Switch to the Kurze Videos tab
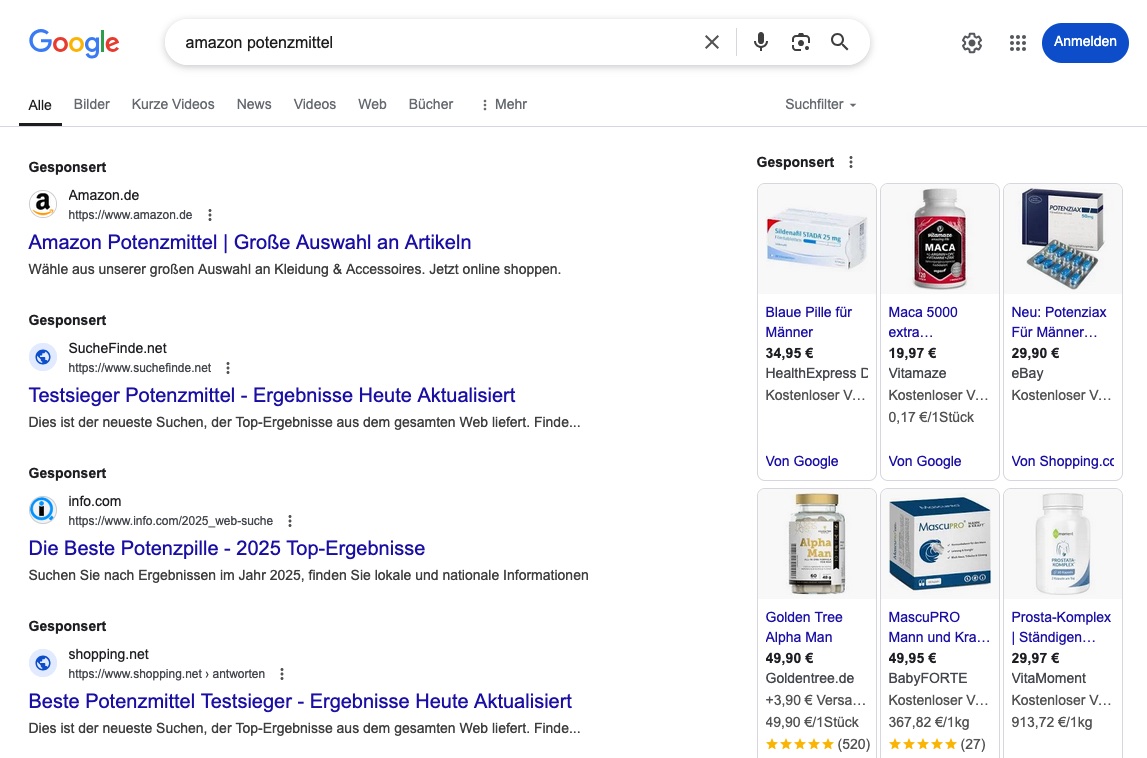This screenshot has width=1147, height=758. click(173, 105)
